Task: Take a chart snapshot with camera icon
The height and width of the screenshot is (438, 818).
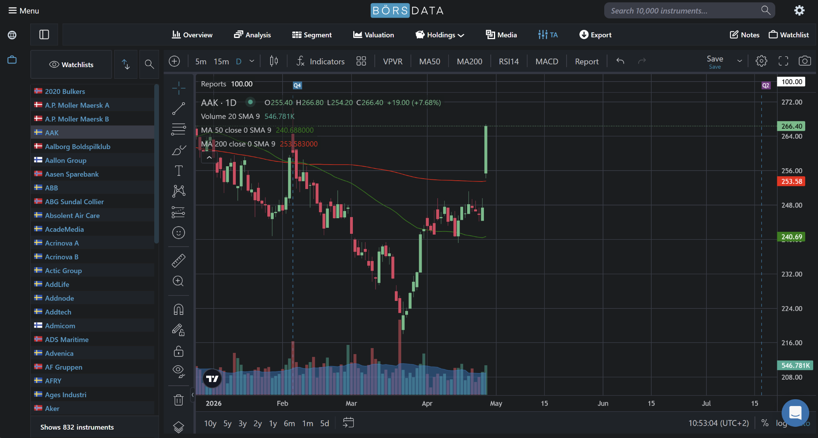Action: pyautogui.click(x=805, y=62)
